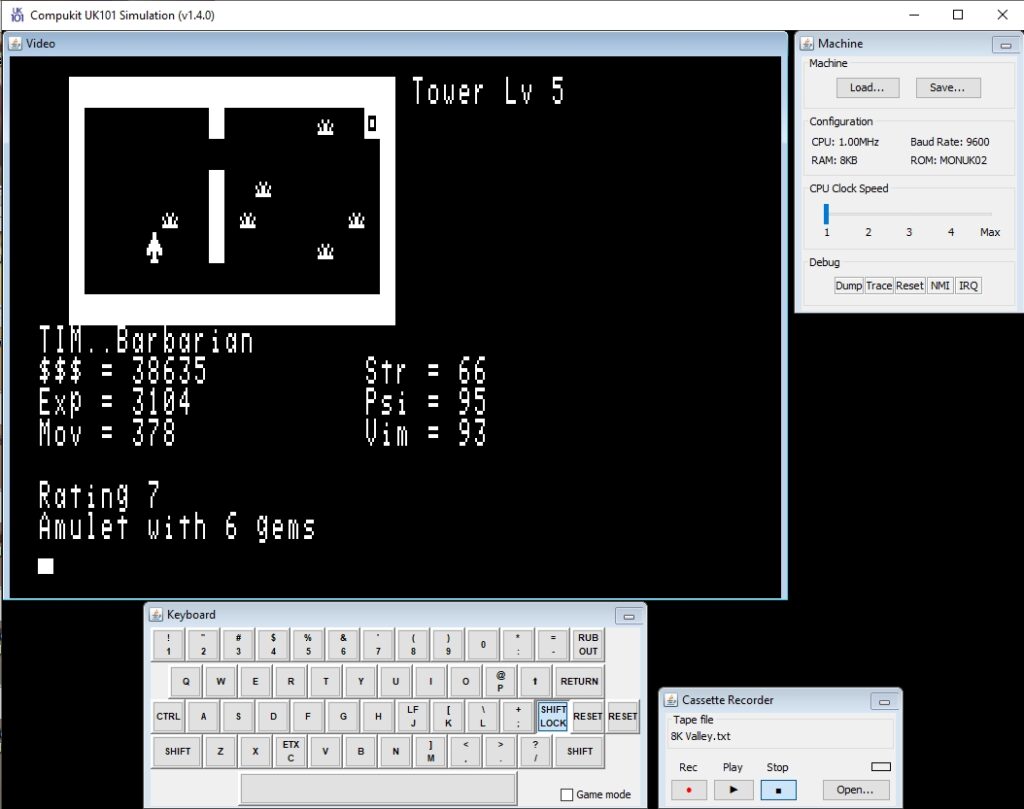Click the CTRL key on virtual keyboard
This screenshot has width=1024, height=809.
(x=168, y=716)
